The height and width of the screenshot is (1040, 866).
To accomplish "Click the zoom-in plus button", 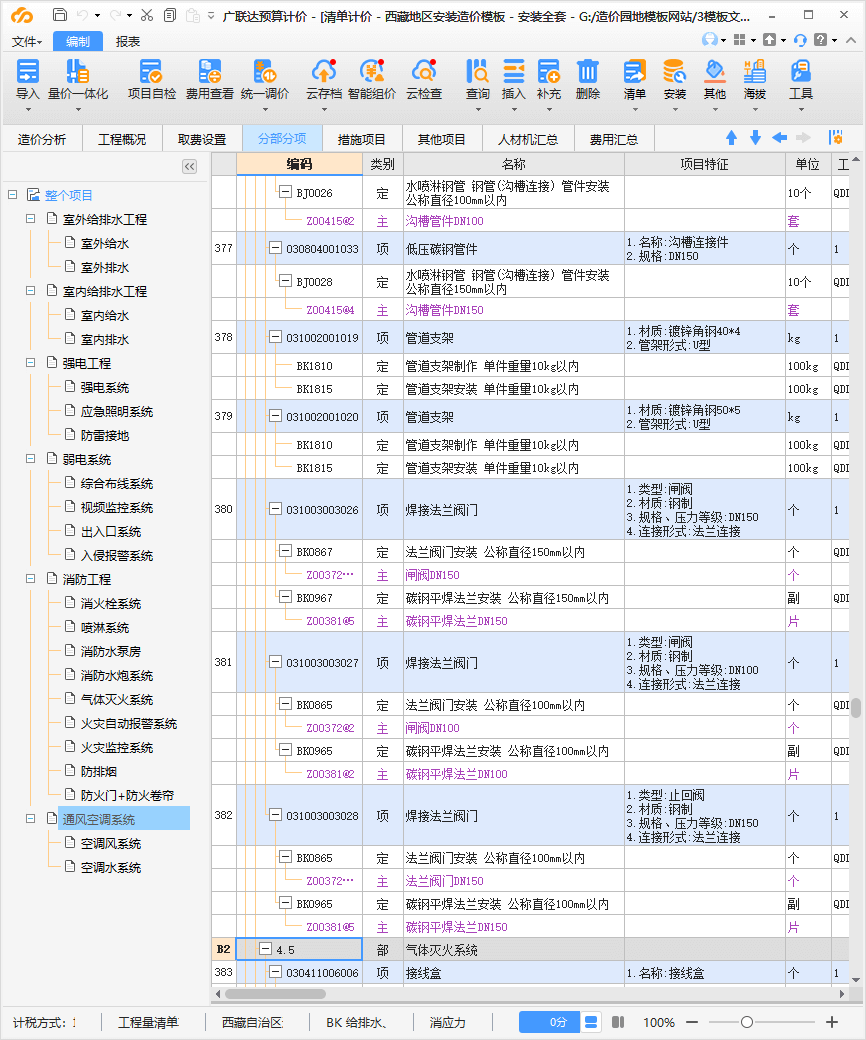I will [832, 1022].
